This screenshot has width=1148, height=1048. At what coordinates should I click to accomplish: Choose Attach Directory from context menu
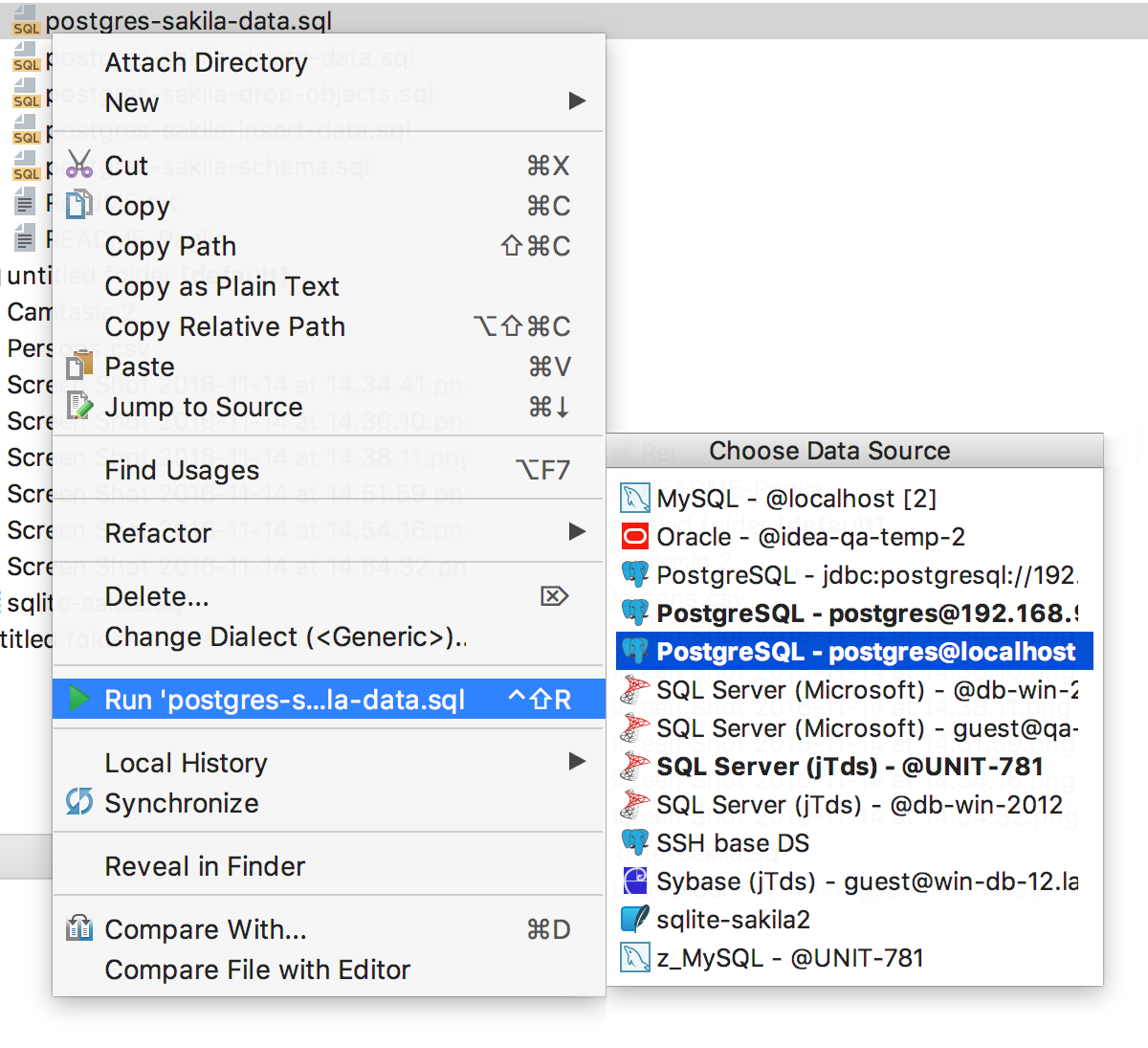point(206,63)
